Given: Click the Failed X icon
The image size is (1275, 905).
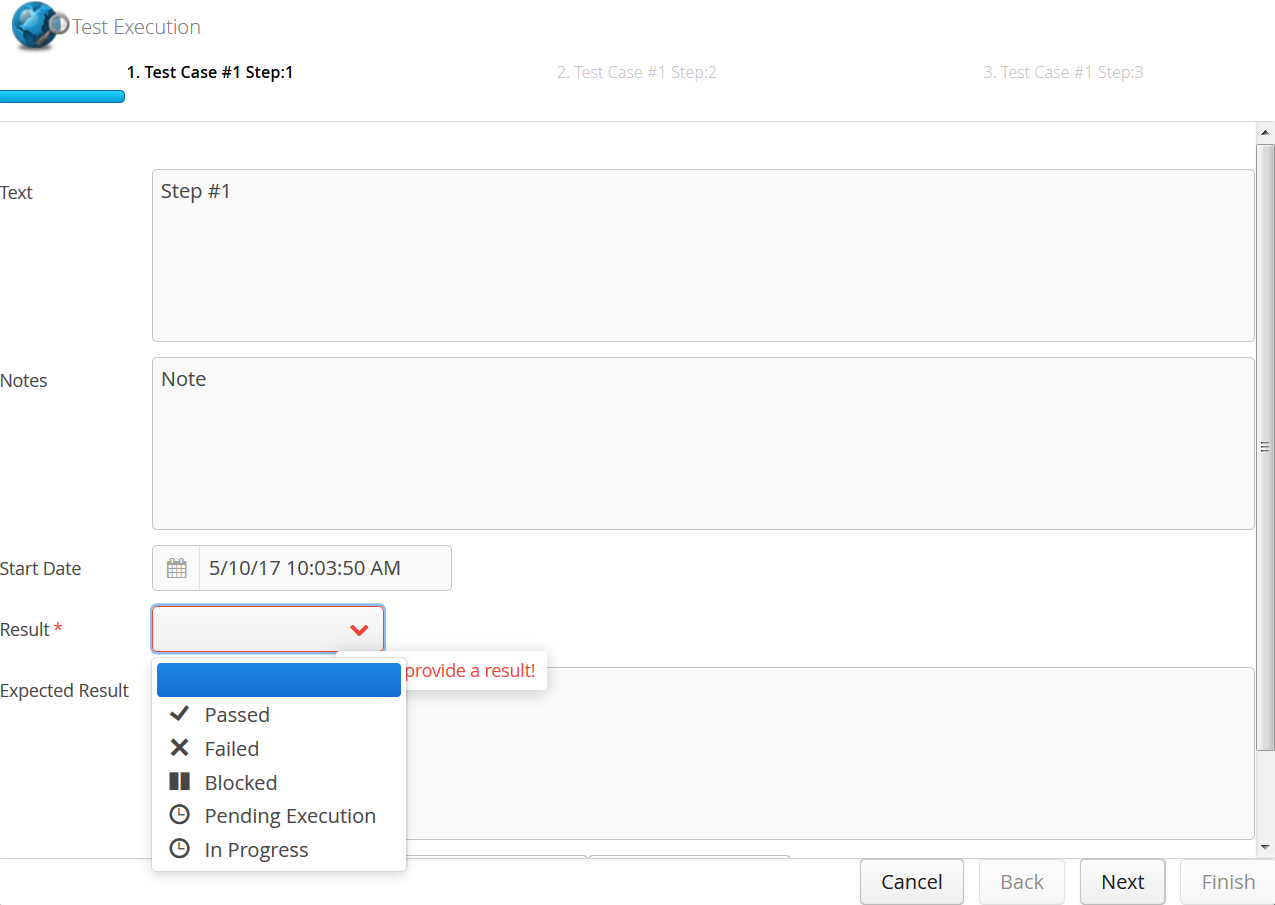Looking at the screenshot, I should pos(179,748).
